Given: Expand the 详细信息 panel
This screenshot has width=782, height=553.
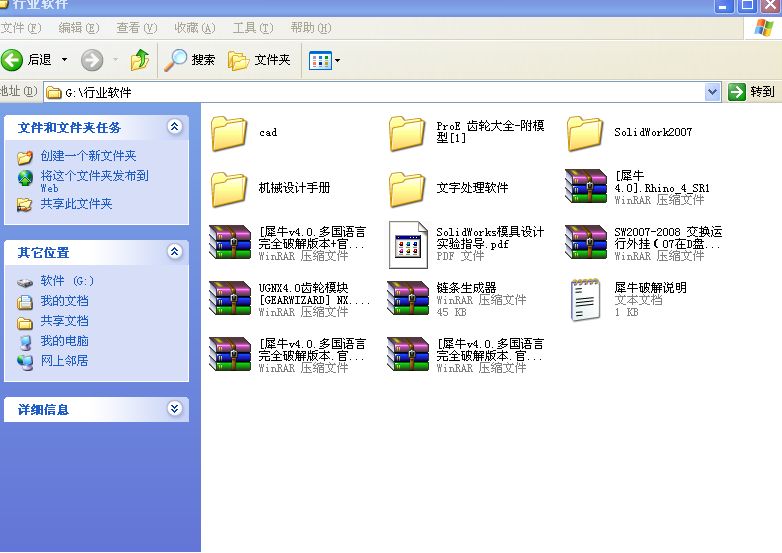Looking at the screenshot, I should 174,409.
